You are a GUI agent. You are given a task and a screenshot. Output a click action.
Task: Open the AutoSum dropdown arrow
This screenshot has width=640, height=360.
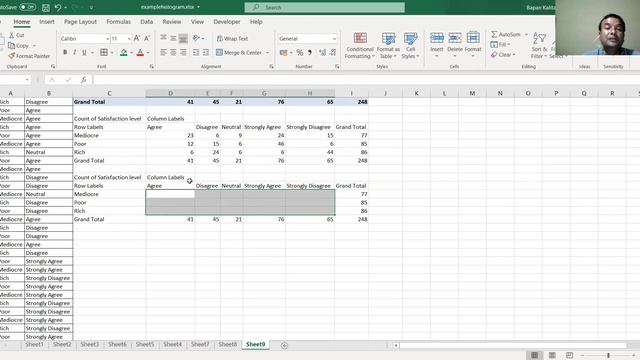pos(526,34)
